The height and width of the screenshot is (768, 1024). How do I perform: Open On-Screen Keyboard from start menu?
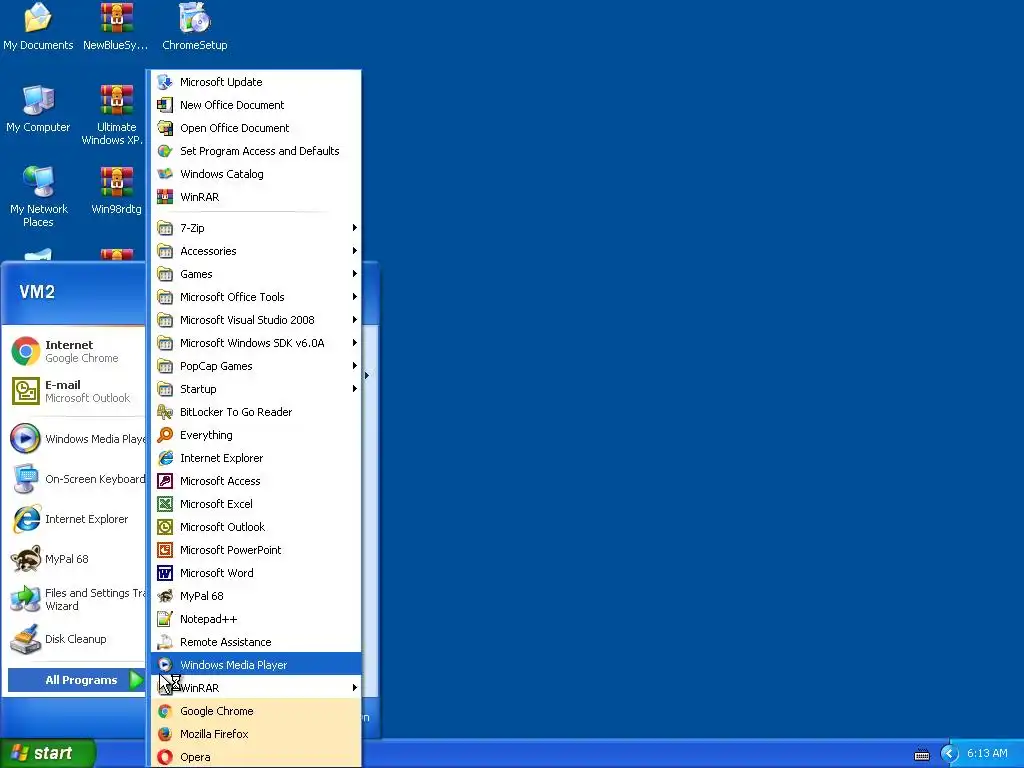pyautogui.click(x=76, y=479)
